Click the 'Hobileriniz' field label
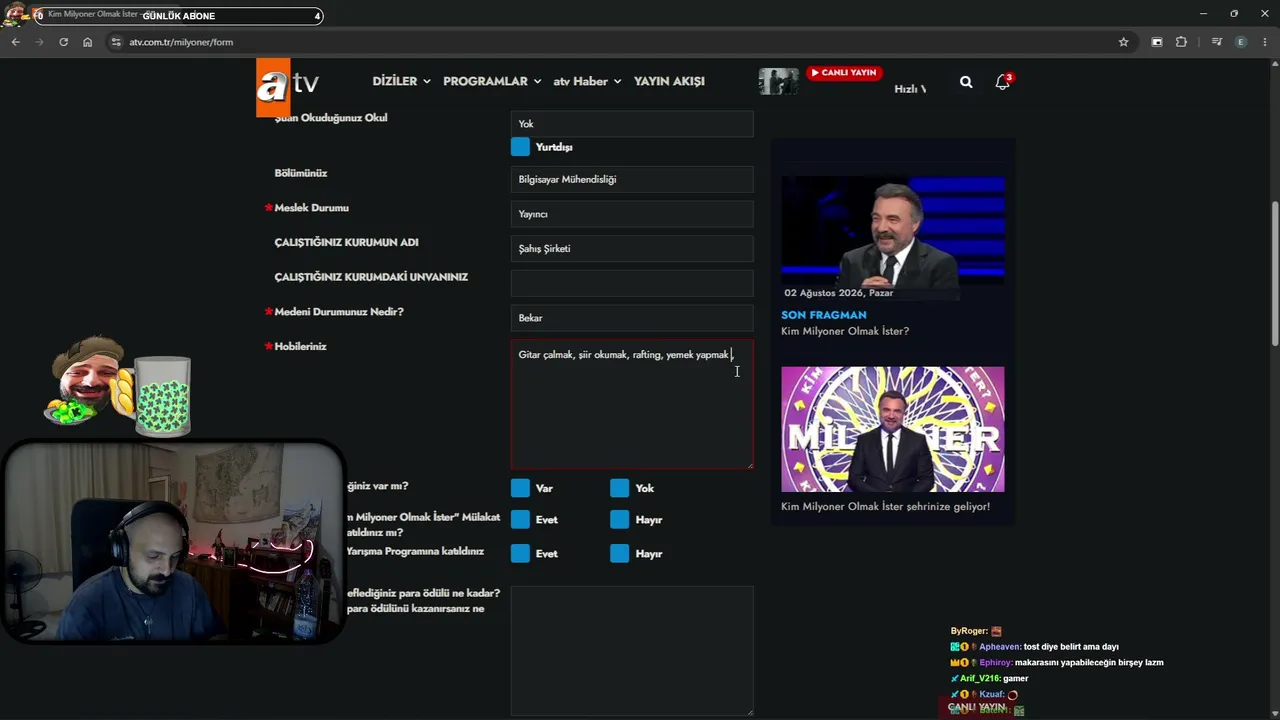The width and height of the screenshot is (1280, 720). pyautogui.click(x=301, y=346)
